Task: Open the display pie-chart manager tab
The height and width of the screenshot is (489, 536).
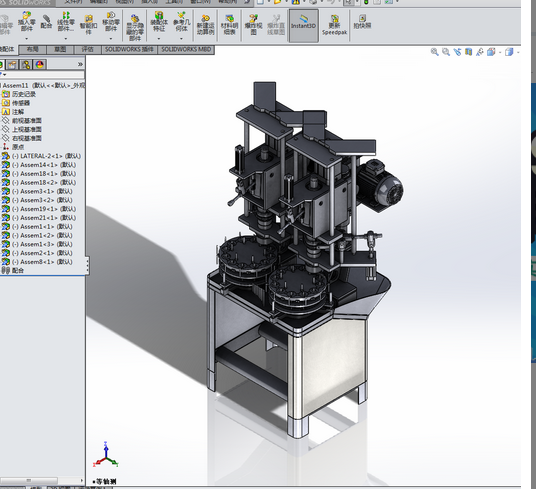Action: point(40,64)
